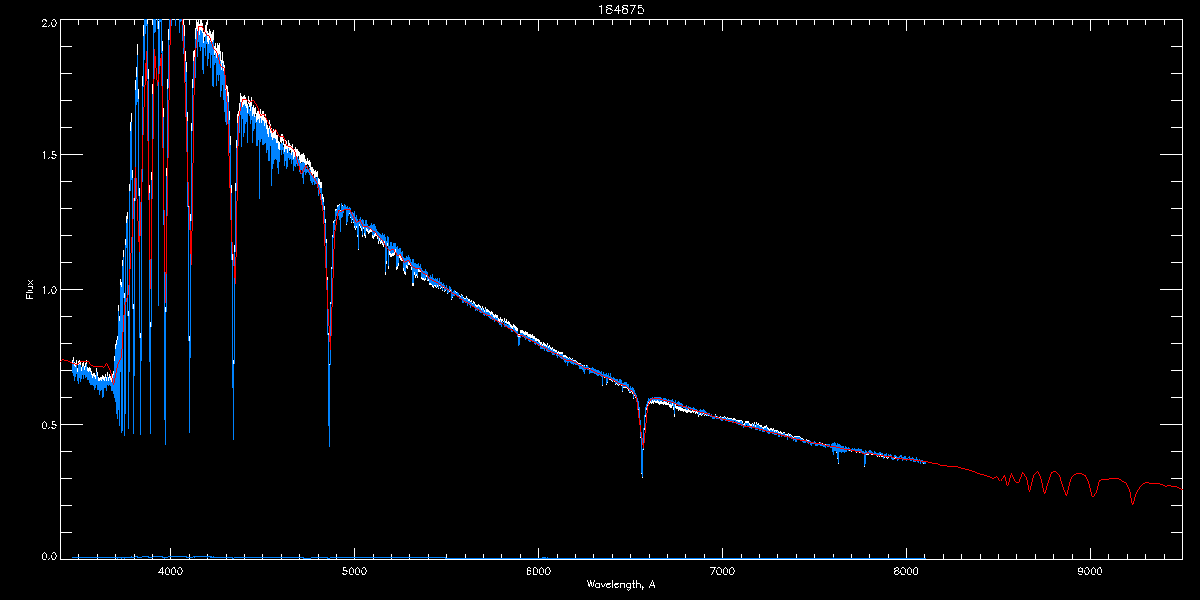Click the 2.0 y-axis tick label
1200x600 pixels.
click(x=48, y=22)
